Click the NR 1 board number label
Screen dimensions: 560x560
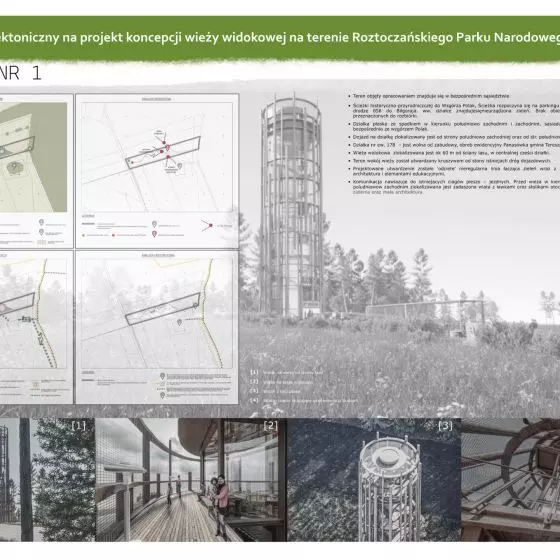coord(21,73)
